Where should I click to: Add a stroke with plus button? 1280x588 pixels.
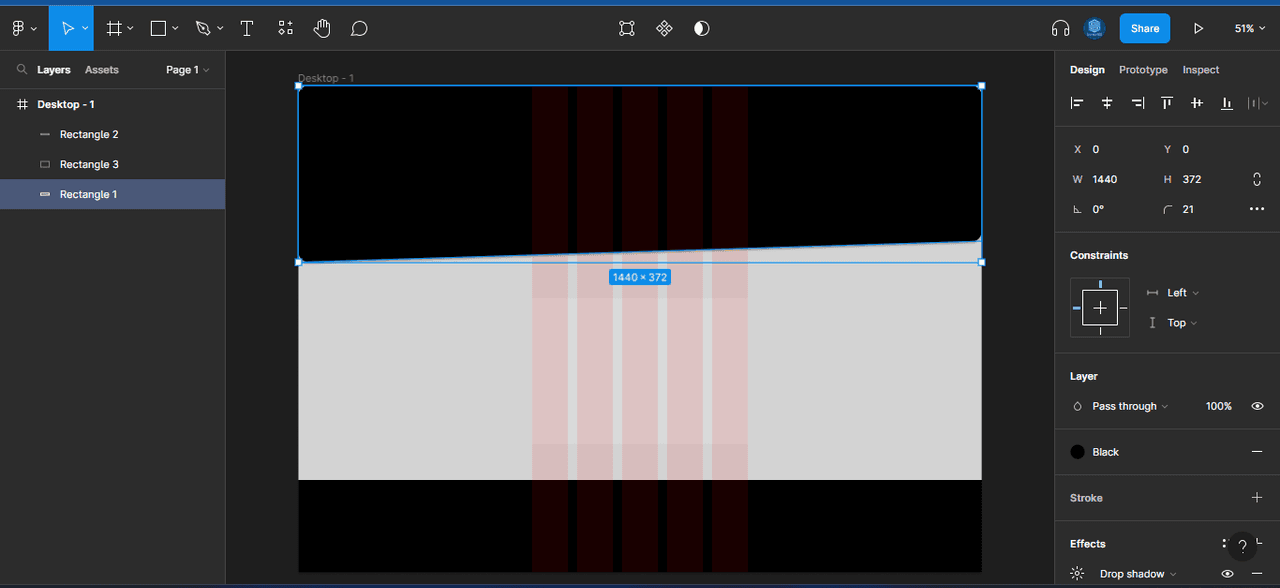(x=1257, y=498)
